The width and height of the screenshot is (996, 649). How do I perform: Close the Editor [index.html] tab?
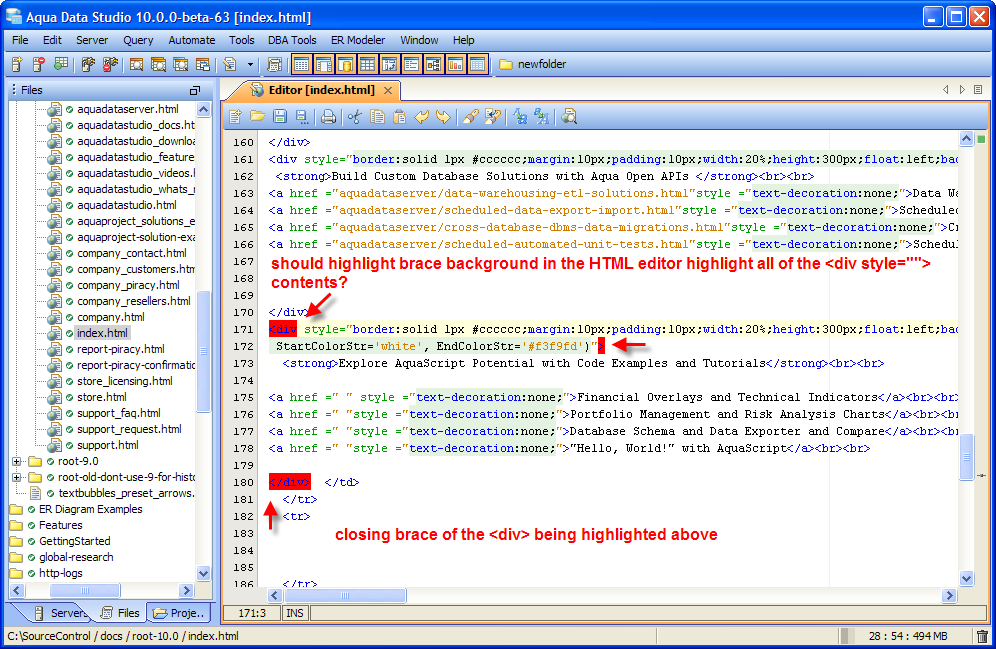point(388,91)
